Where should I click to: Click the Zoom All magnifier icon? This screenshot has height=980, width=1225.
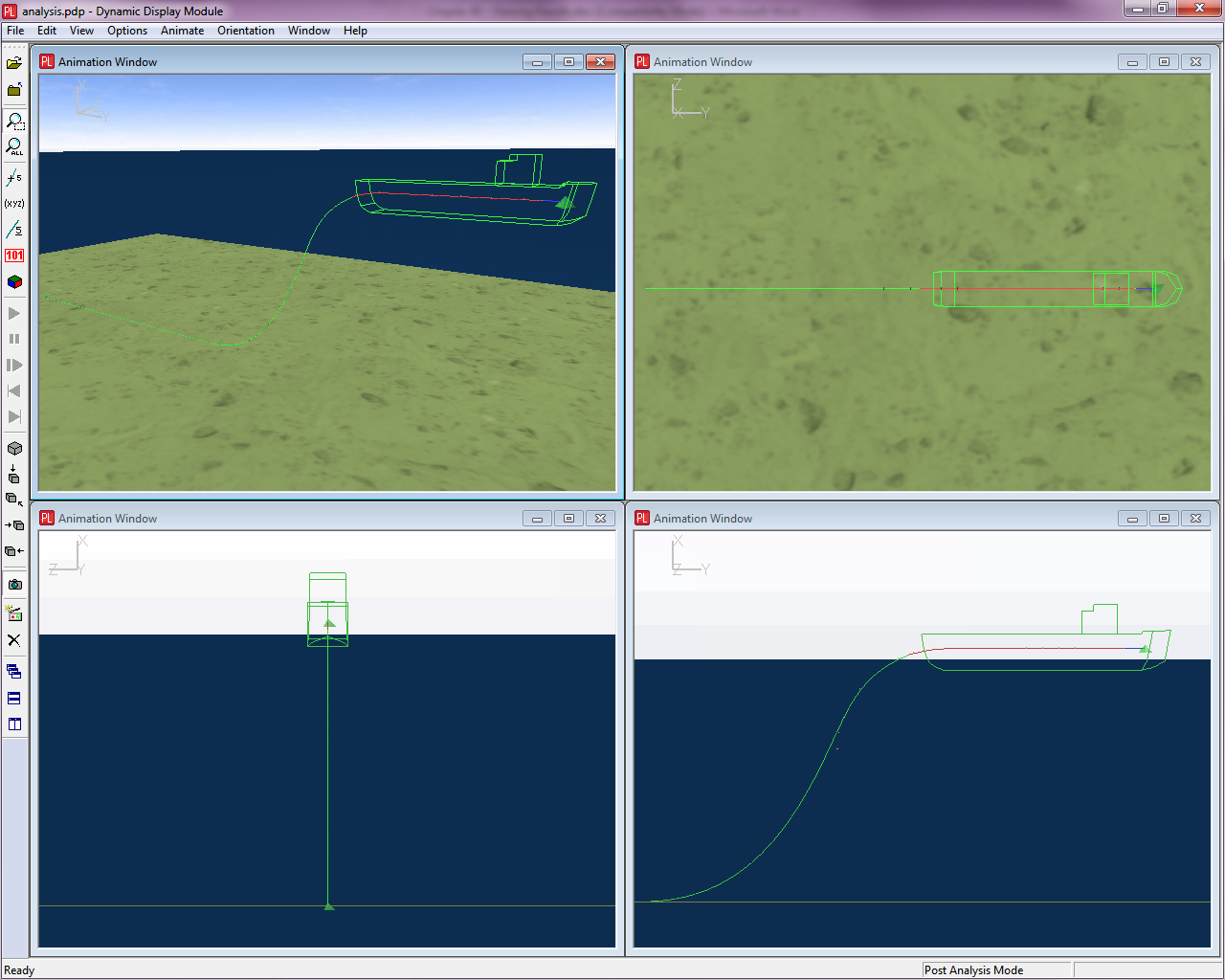coord(14,147)
